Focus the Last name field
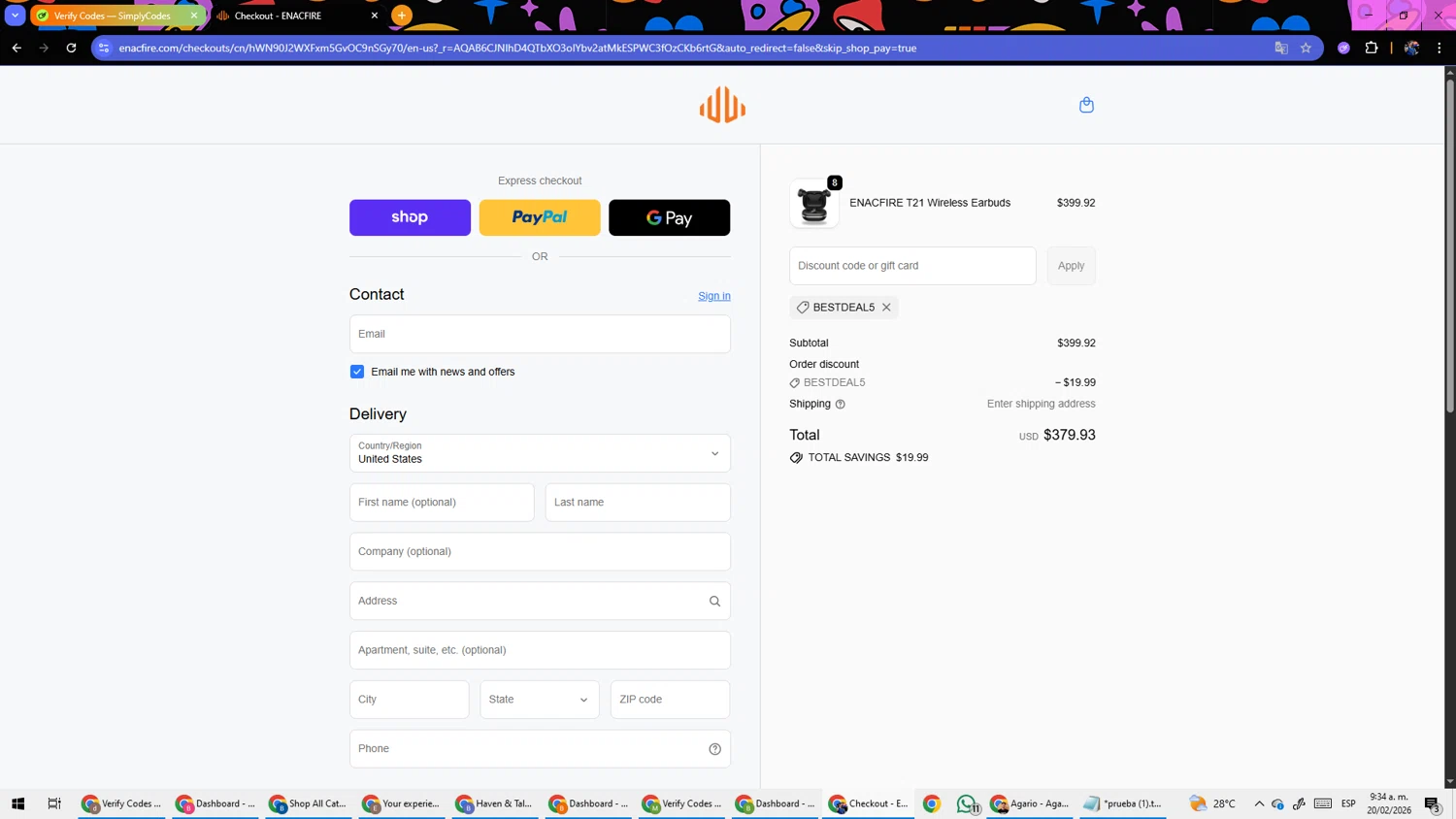 click(638, 503)
